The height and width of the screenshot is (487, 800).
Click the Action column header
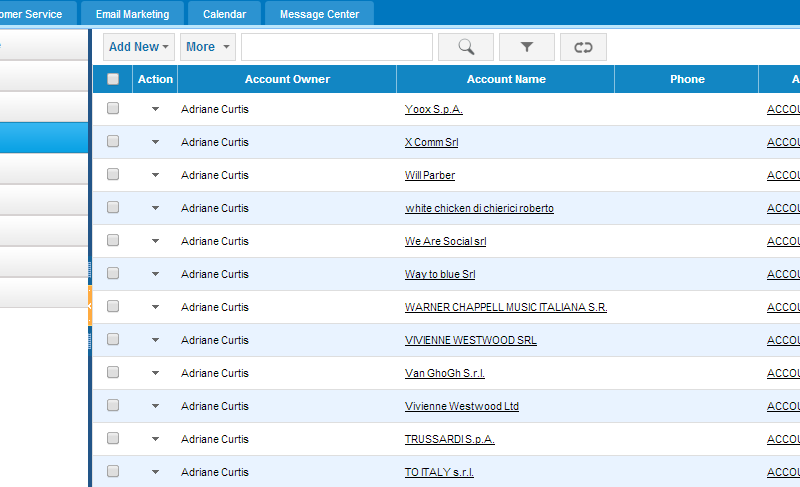[x=155, y=79]
